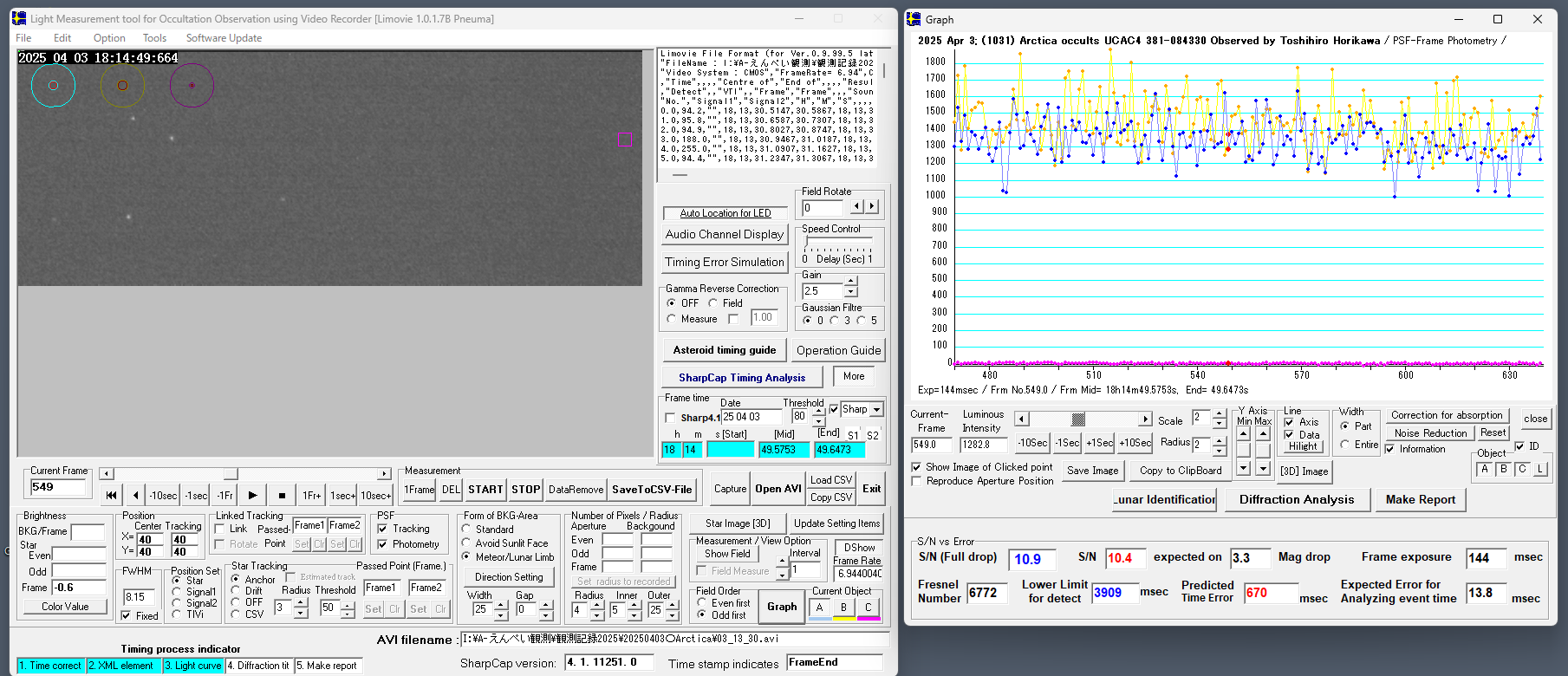This screenshot has width=1568, height=676.
Task: Open the Sharp dropdown in Frame time
Action: (x=877, y=410)
